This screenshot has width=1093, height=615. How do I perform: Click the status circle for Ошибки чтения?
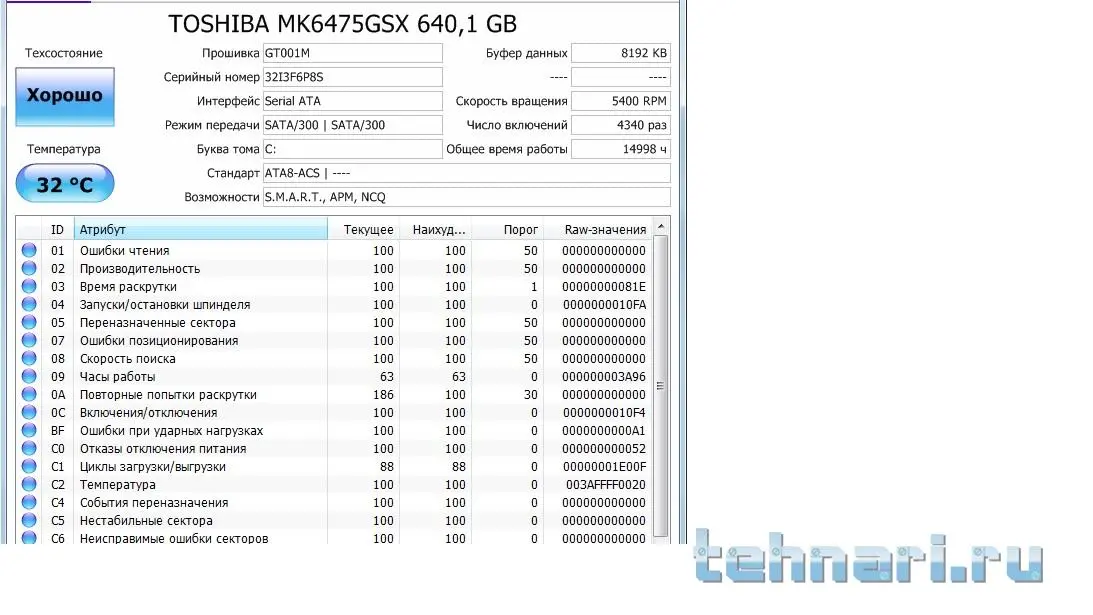coord(29,250)
